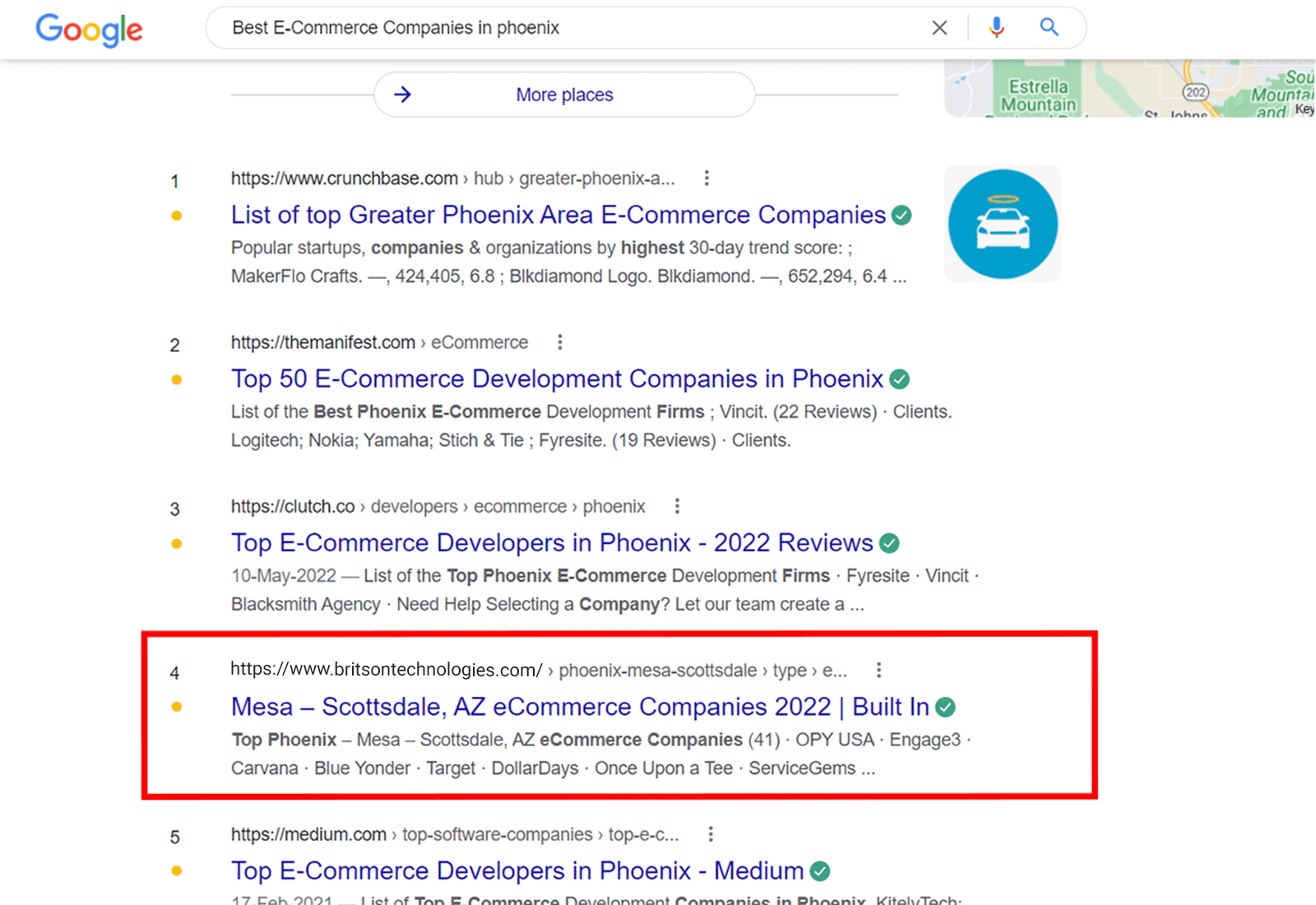The height and width of the screenshot is (905, 1316).
Task: Open the three-dot menu for the britsontechnologies result
Action: 878,670
